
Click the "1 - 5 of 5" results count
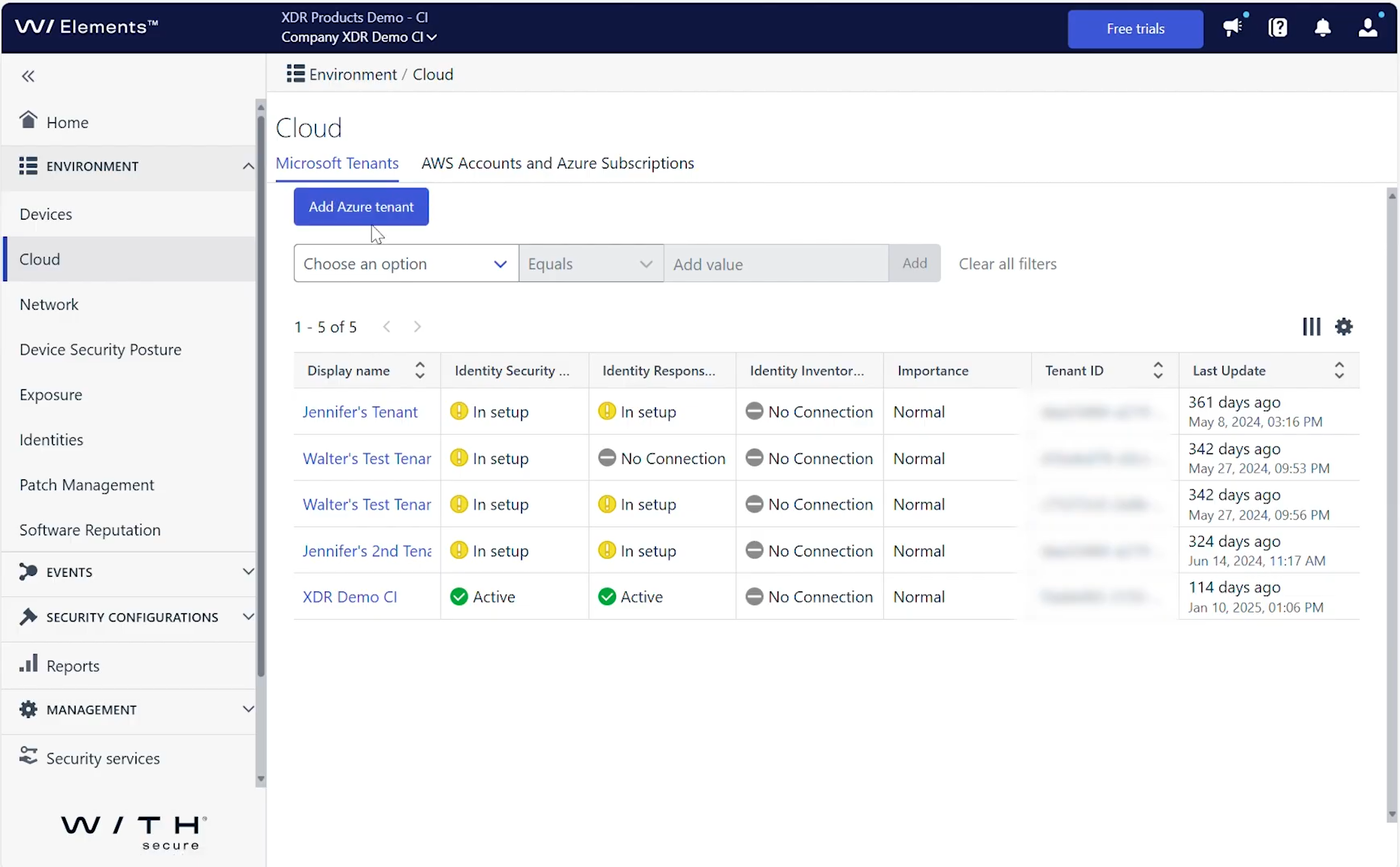tap(325, 327)
